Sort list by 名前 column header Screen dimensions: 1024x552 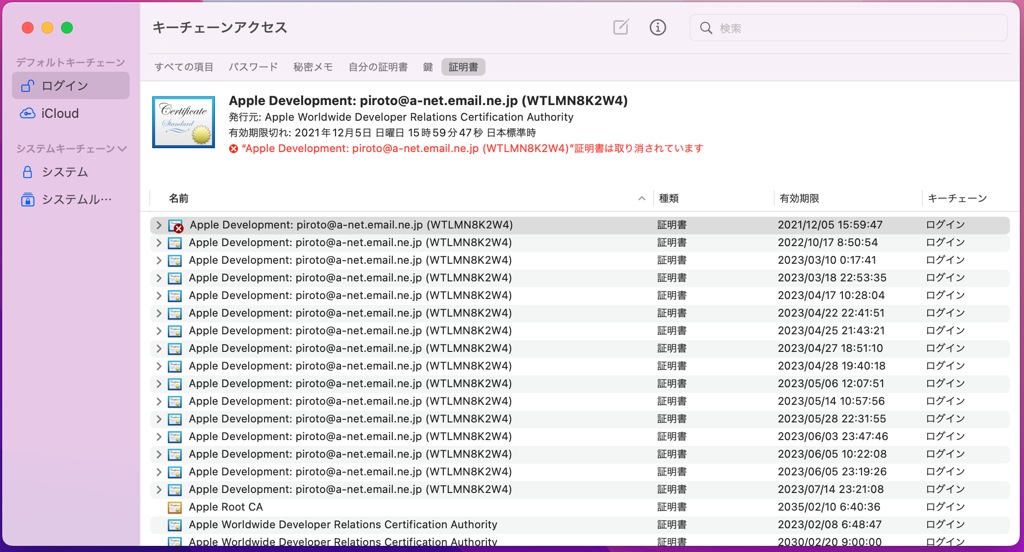point(179,199)
